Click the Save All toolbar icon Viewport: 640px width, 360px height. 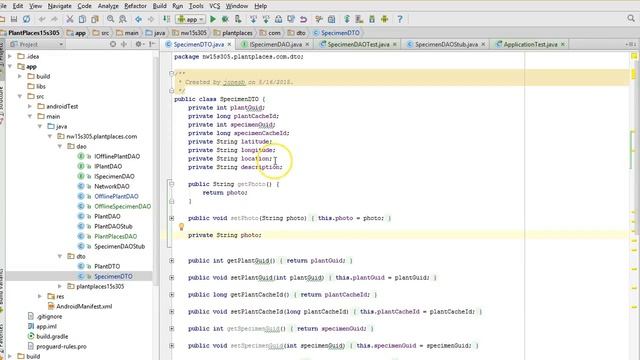(14, 19)
